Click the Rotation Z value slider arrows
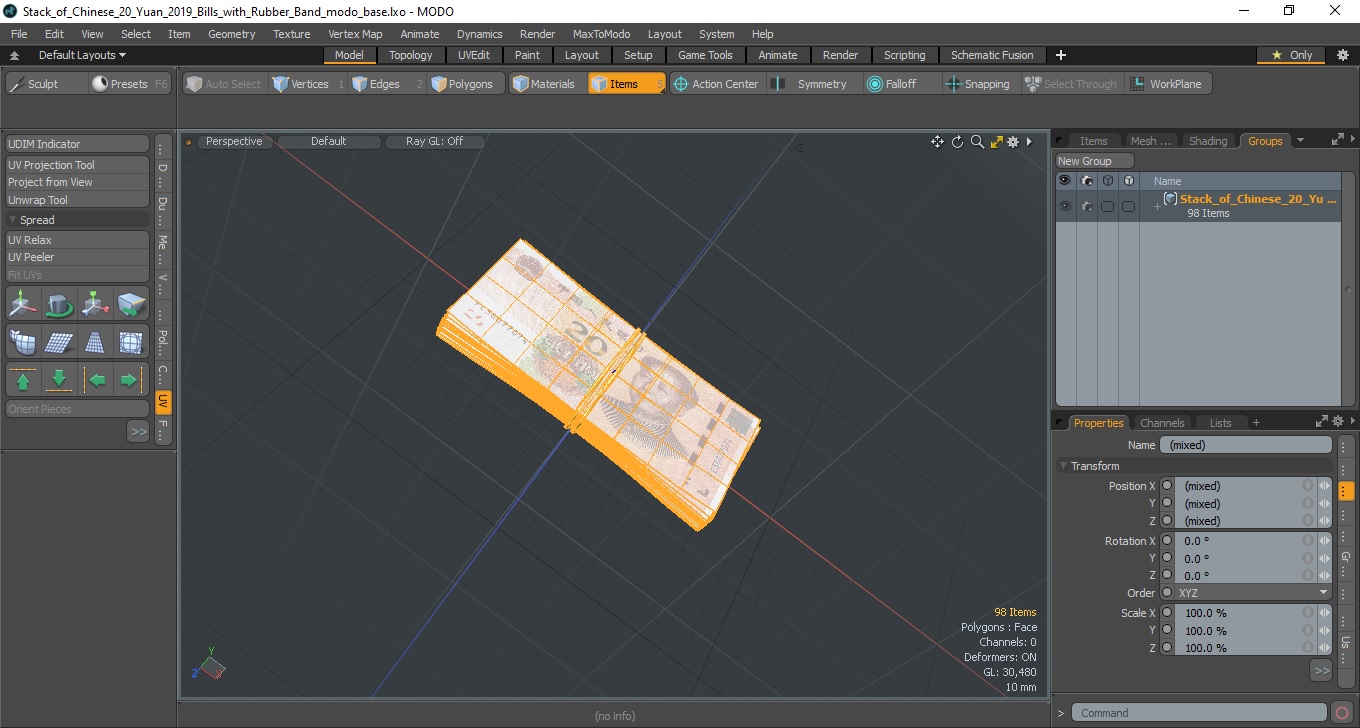Viewport: 1360px width, 728px height. [1324, 576]
